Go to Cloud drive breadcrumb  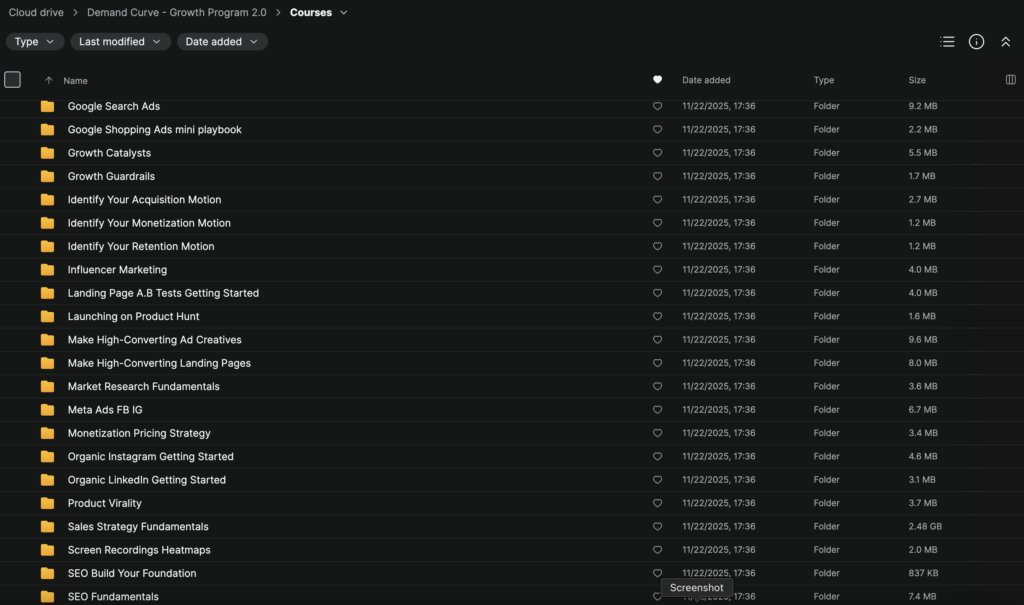point(36,12)
